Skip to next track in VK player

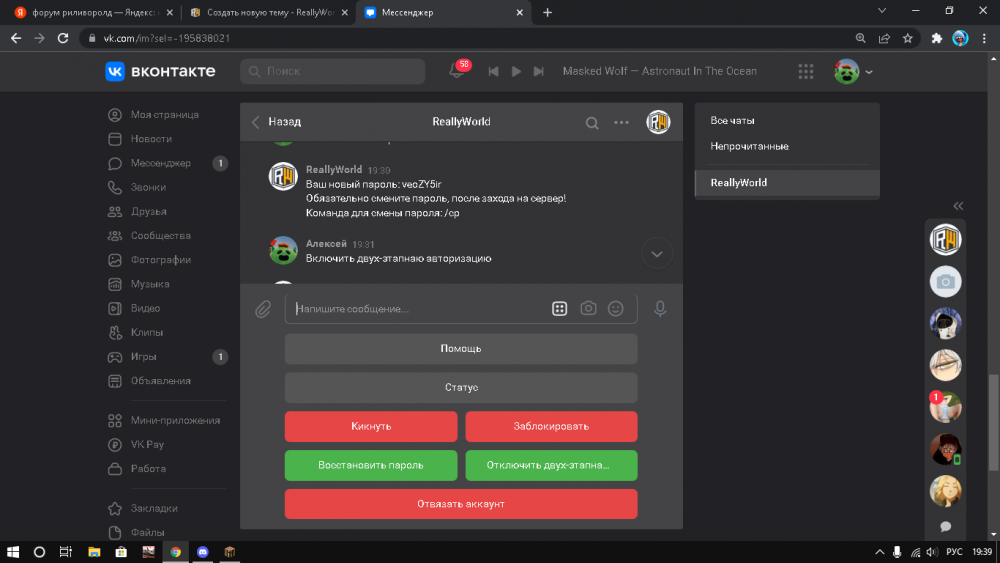[x=539, y=71]
